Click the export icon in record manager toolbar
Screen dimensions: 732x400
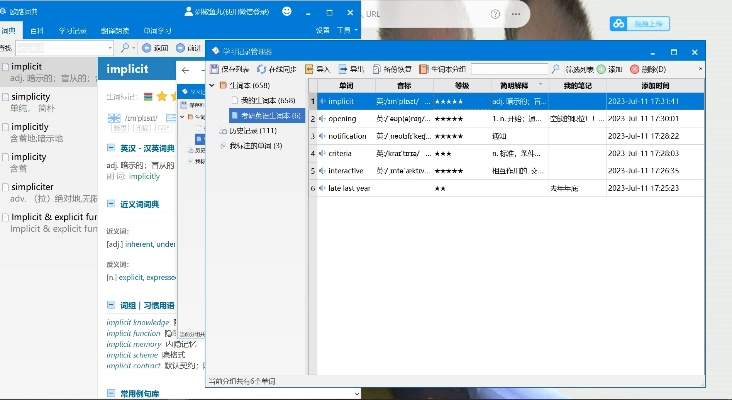tap(343, 69)
